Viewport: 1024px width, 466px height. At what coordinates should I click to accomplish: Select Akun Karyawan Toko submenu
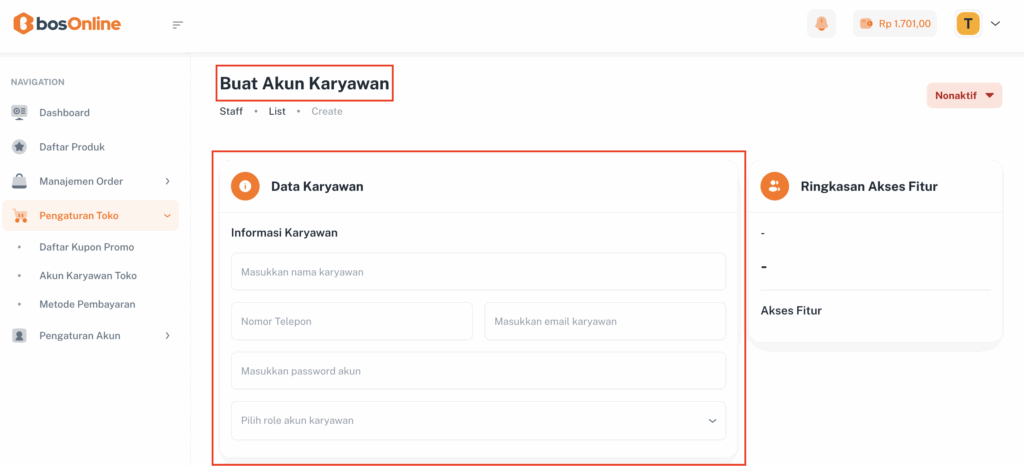click(x=88, y=275)
